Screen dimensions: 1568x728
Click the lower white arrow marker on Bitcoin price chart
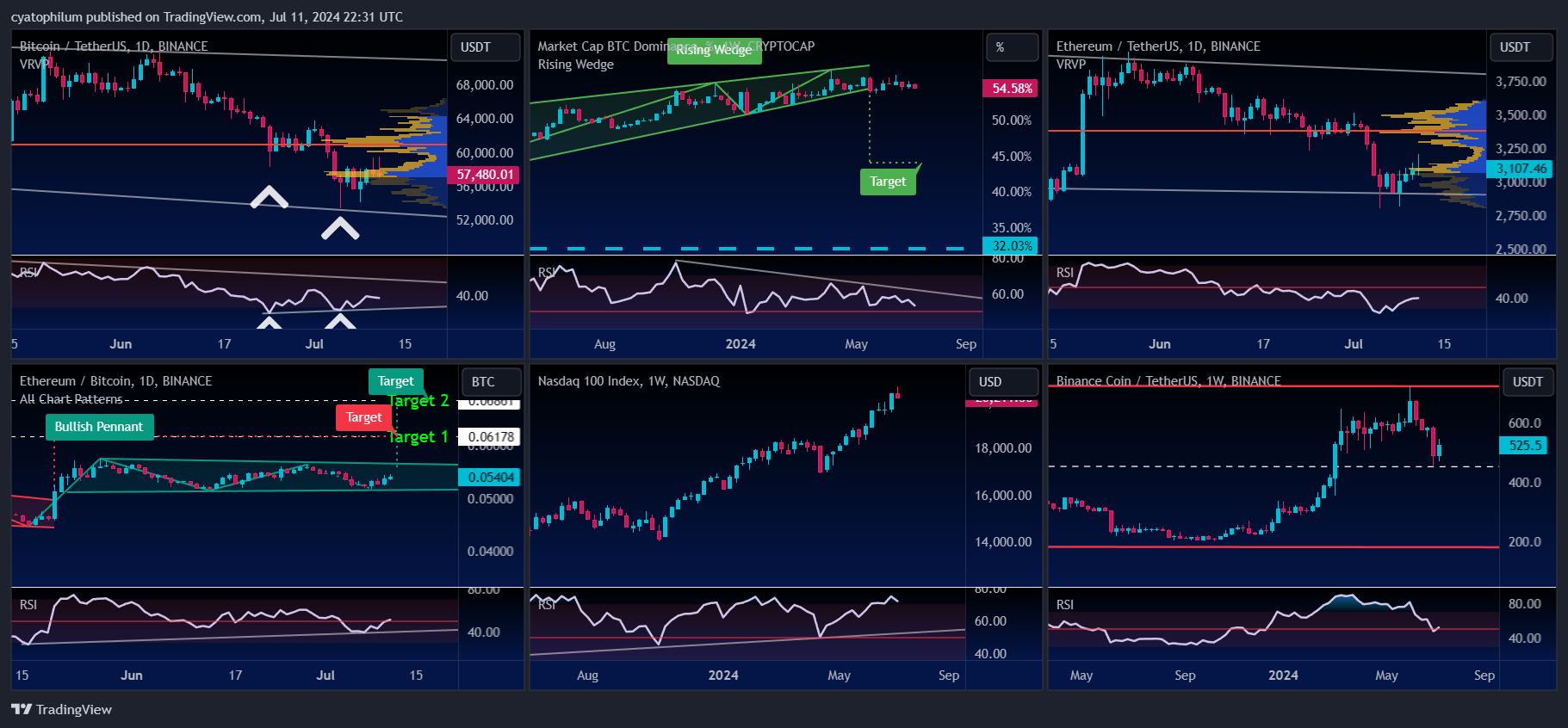pyautogui.click(x=340, y=228)
